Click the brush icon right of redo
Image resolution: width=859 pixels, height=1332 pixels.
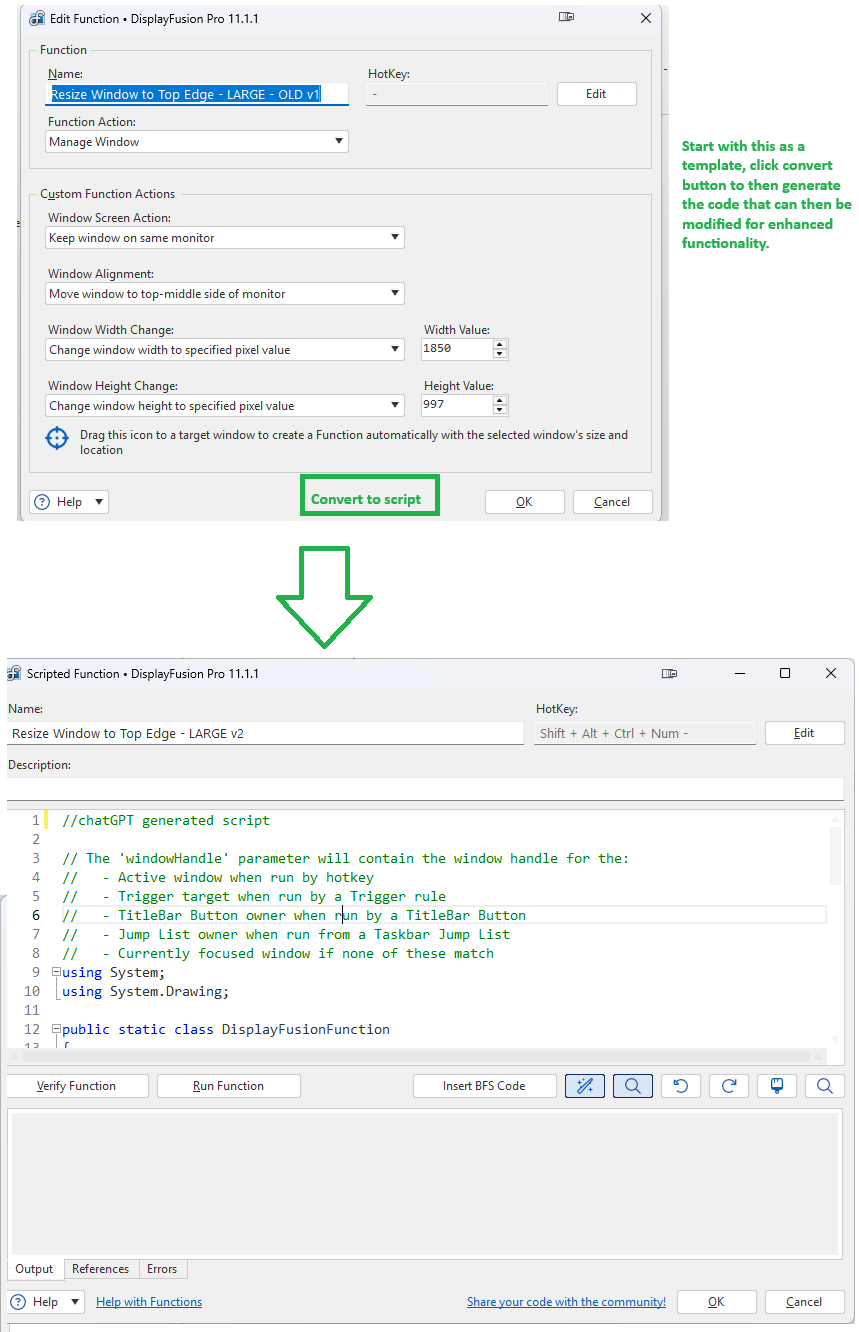click(777, 1086)
